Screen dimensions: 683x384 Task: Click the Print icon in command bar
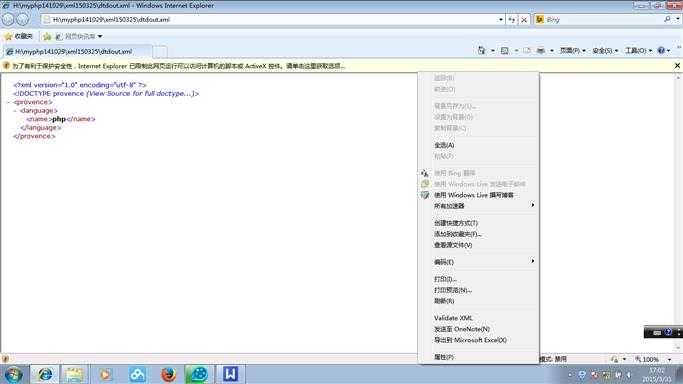coord(541,51)
